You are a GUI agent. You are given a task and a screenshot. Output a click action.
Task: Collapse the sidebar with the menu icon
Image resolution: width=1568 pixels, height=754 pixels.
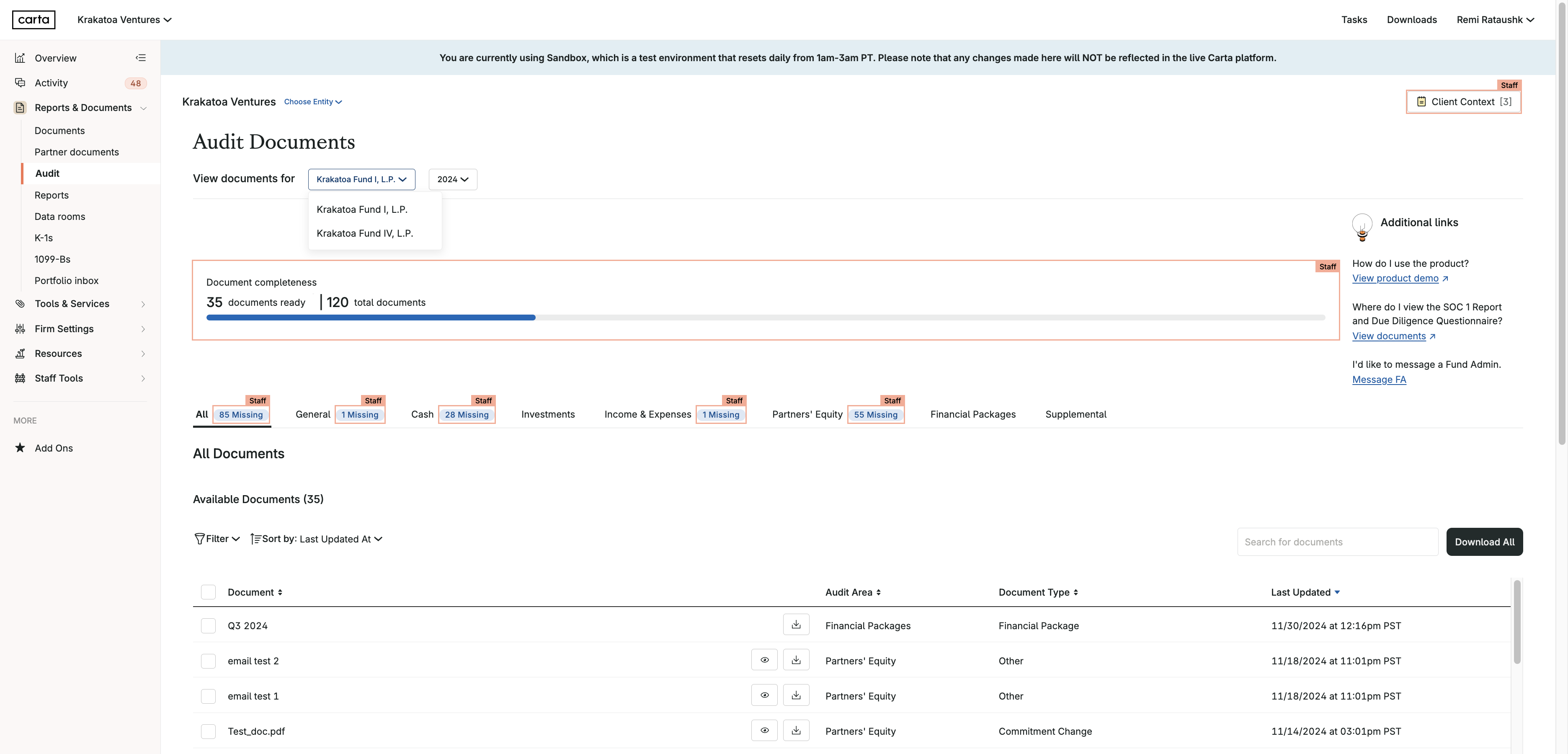(141, 58)
